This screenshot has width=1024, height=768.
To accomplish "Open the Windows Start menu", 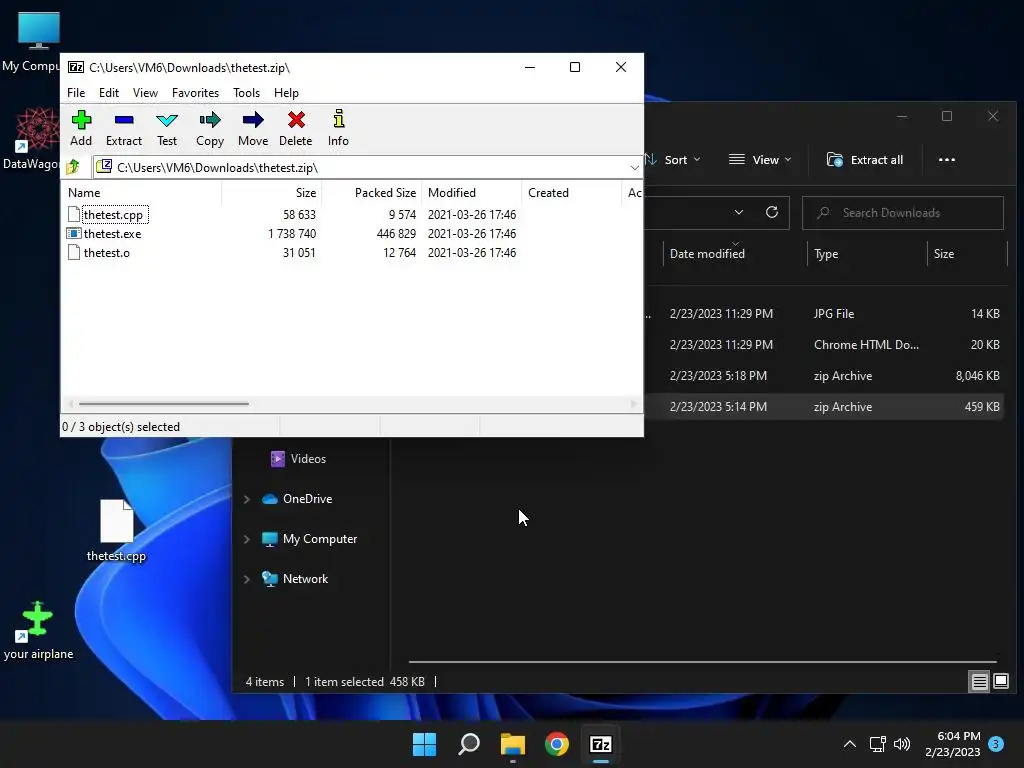I will (x=424, y=744).
